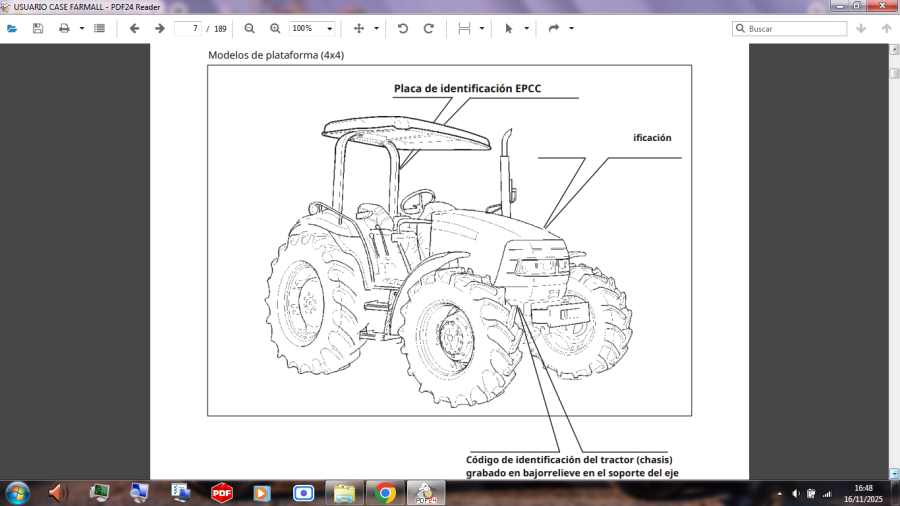The image size is (900, 506).
Task: Zoom out with the minus magnifier
Action: (249, 29)
